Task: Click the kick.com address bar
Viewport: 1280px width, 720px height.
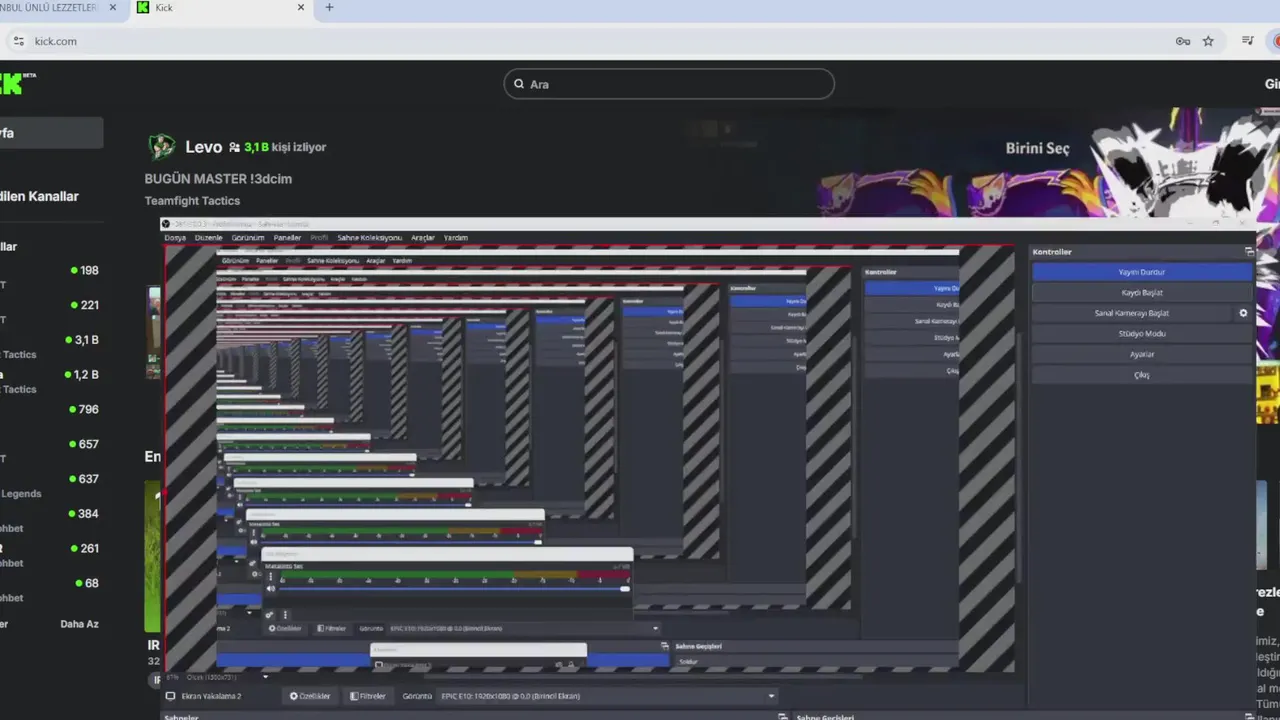Action: (x=600, y=41)
